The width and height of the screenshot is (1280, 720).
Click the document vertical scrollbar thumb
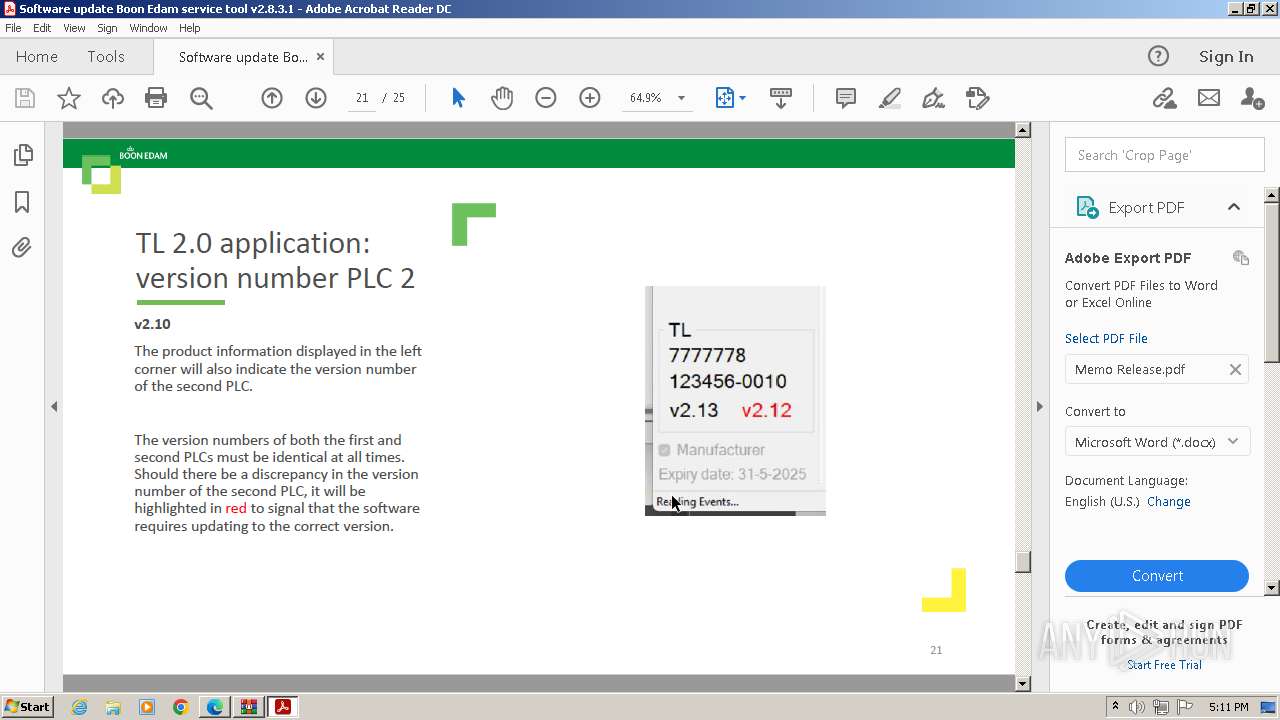[1022, 562]
